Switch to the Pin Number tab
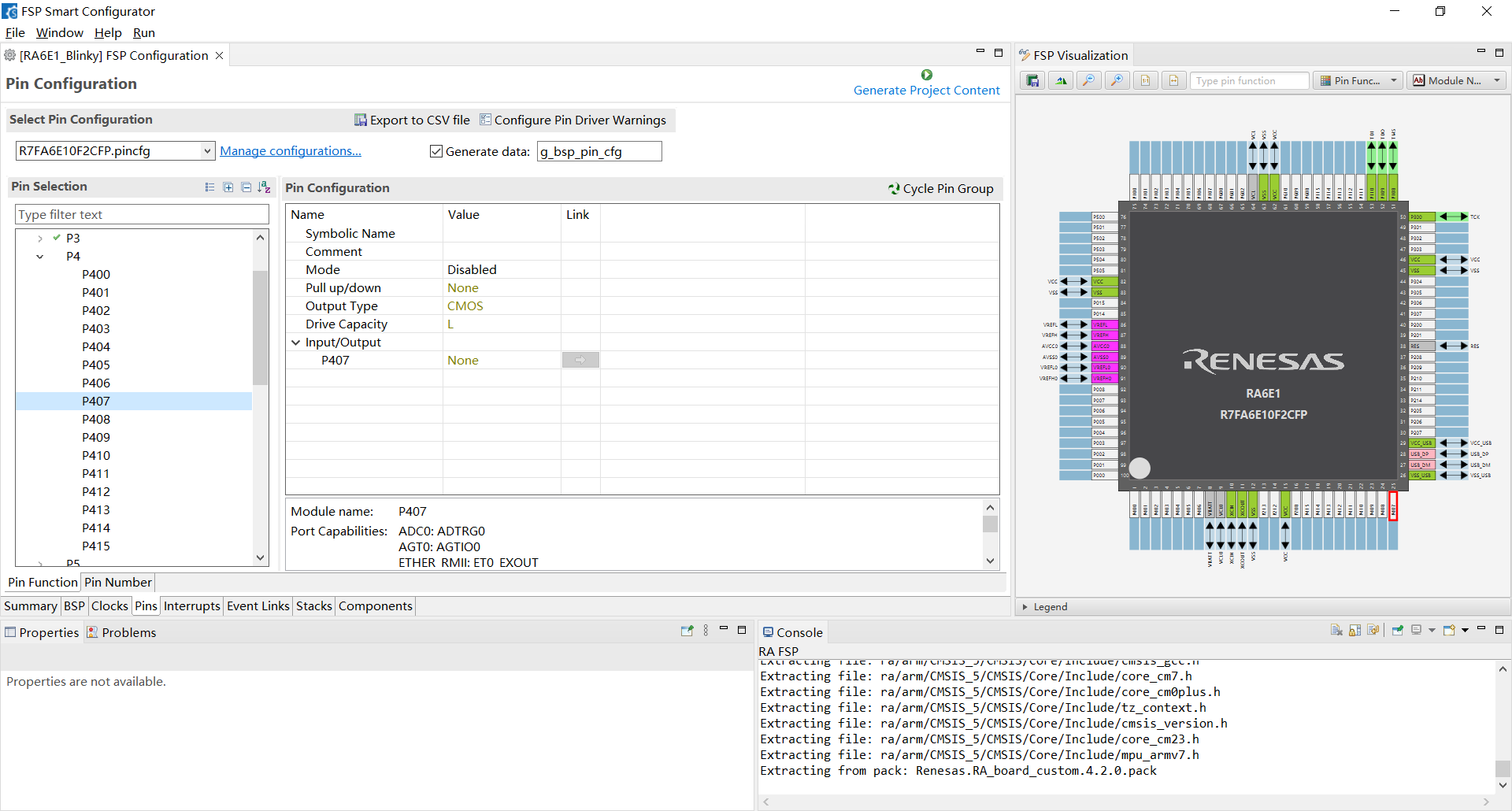Viewport: 1512px width, 811px height. tap(118, 583)
